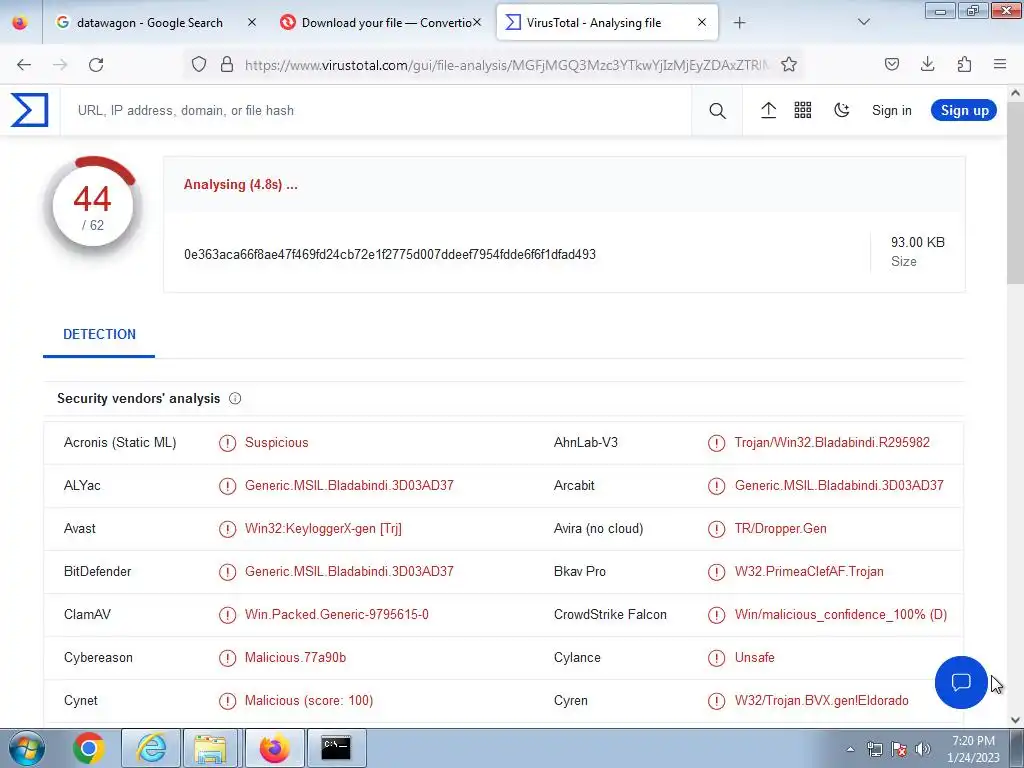Launch Chrome from the taskbar

tap(89, 748)
